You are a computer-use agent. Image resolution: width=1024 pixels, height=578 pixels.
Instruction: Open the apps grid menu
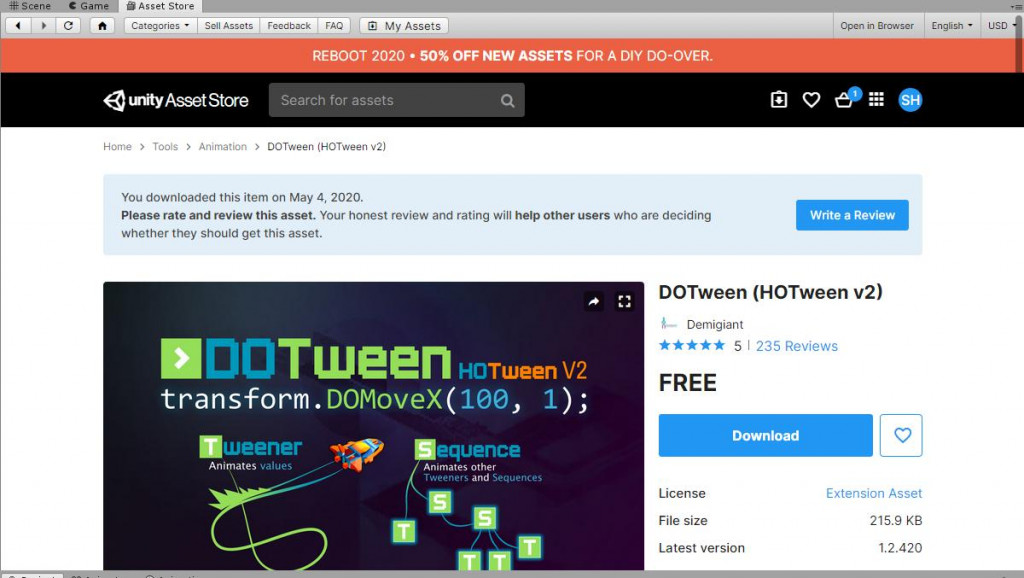point(876,99)
